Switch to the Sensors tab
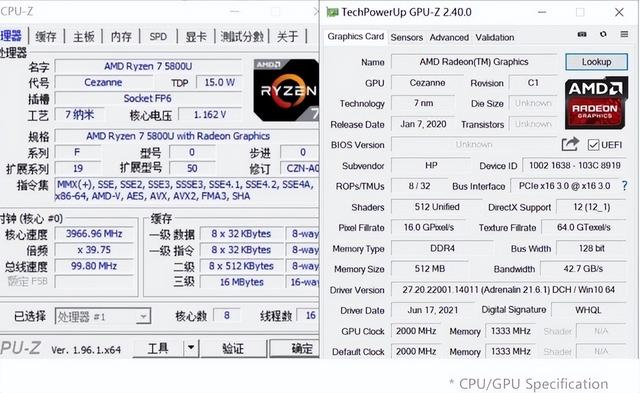Image resolution: width=640 pixels, height=393 pixels. [407, 38]
